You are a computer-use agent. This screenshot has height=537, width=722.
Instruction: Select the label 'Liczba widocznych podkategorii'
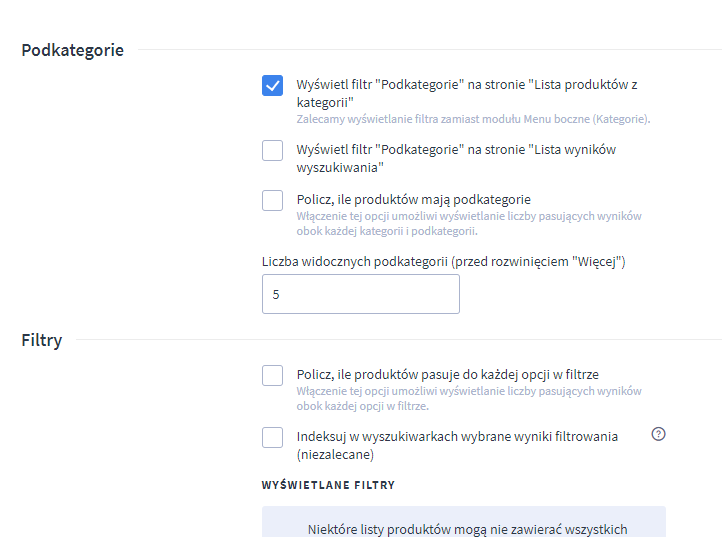pyautogui.click(x=443, y=262)
